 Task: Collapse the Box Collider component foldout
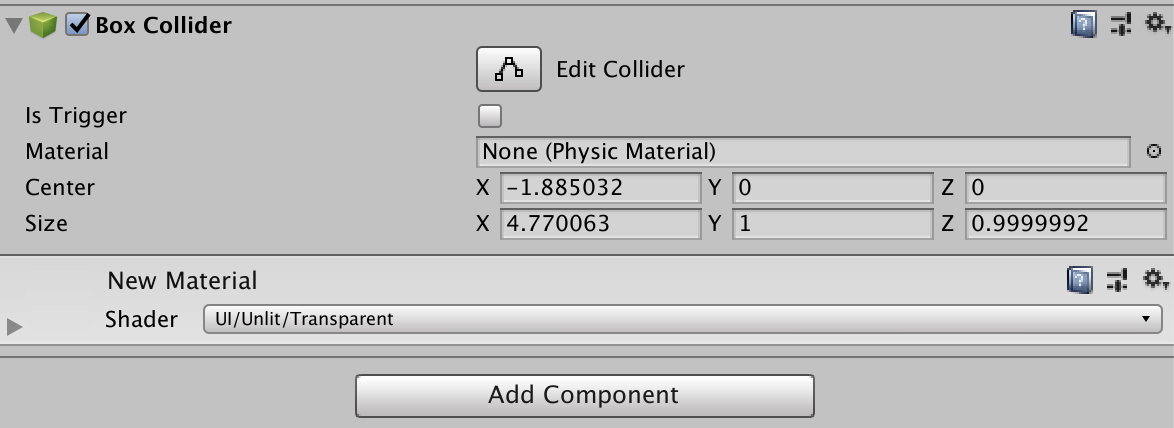coord(13,26)
